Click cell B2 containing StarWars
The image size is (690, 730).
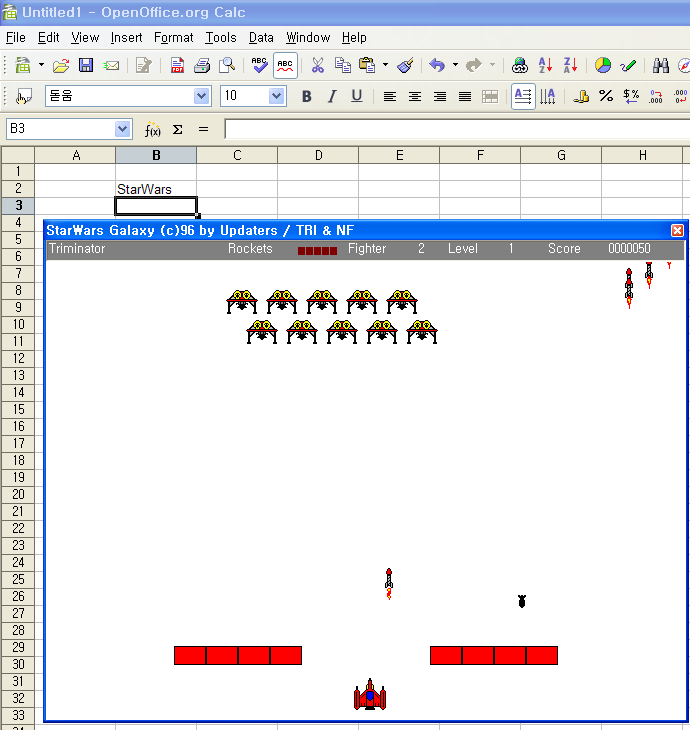[156, 189]
